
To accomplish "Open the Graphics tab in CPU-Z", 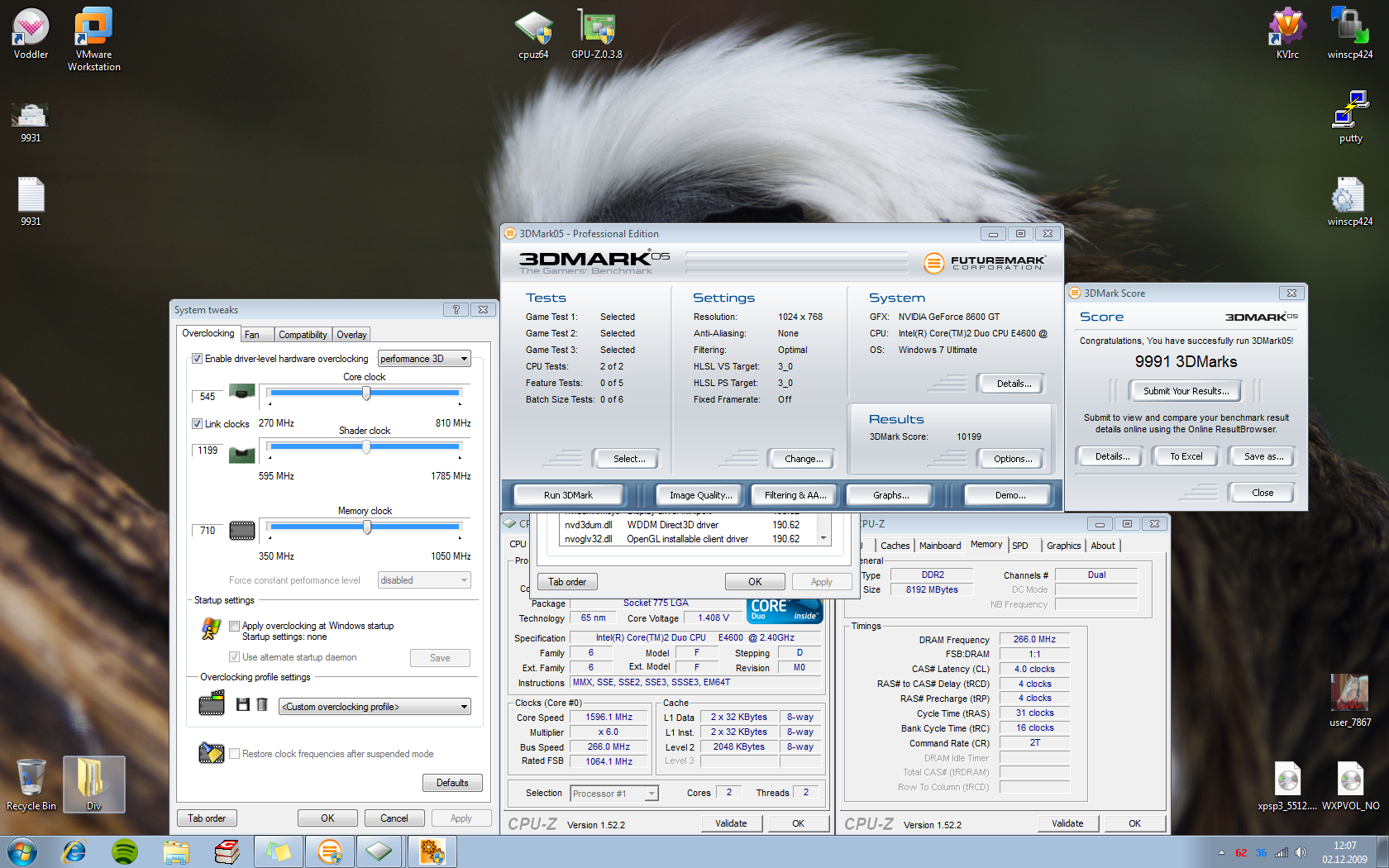I will [x=1063, y=546].
